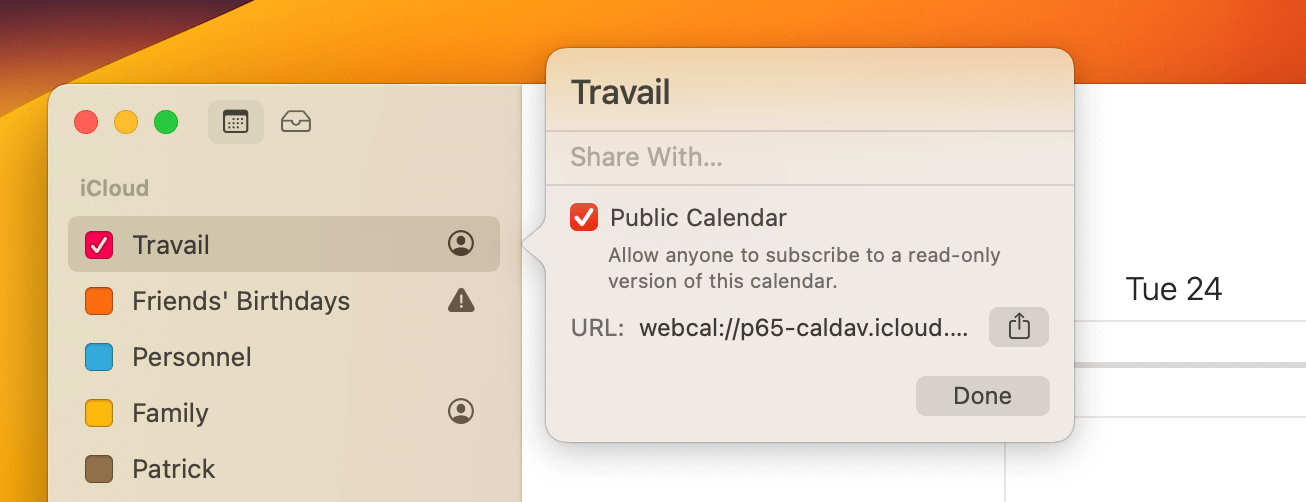Click the share icon next to Travail
Screen dimensions: 1306x502
point(461,243)
